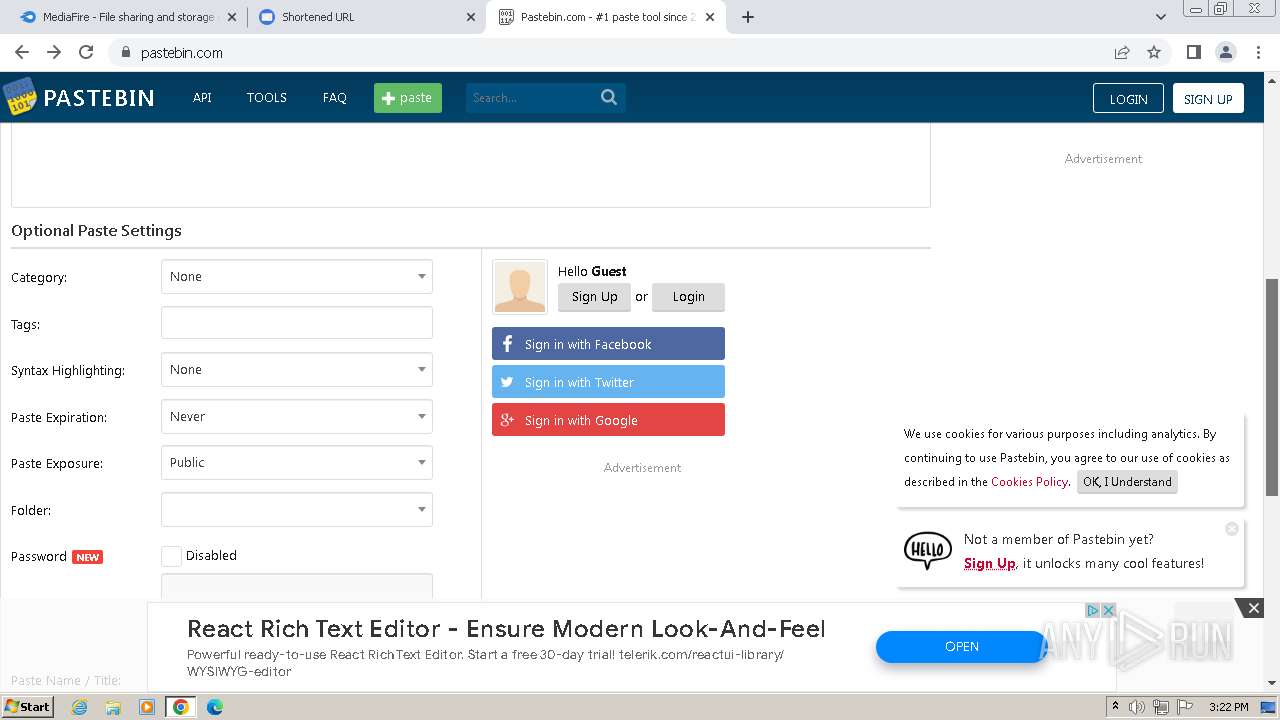Viewport: 1280px width, 720px height.
Task: Open the Paste Expiration dropdown
Action: pos(297,417)
